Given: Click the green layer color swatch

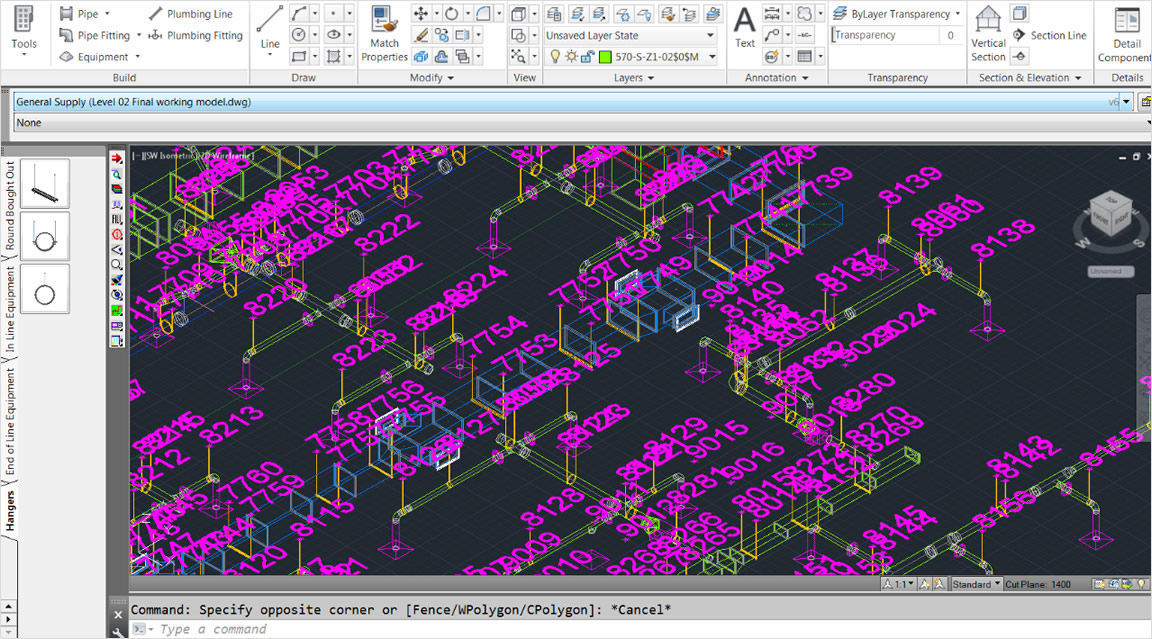Looking at the screenshot, I should tap(605, 57).
